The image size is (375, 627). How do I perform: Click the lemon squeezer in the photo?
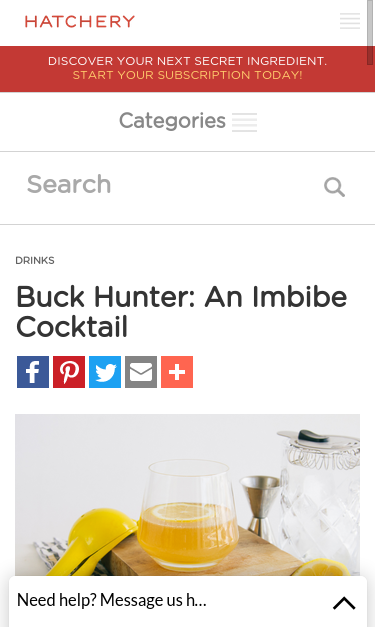(96, 539)
